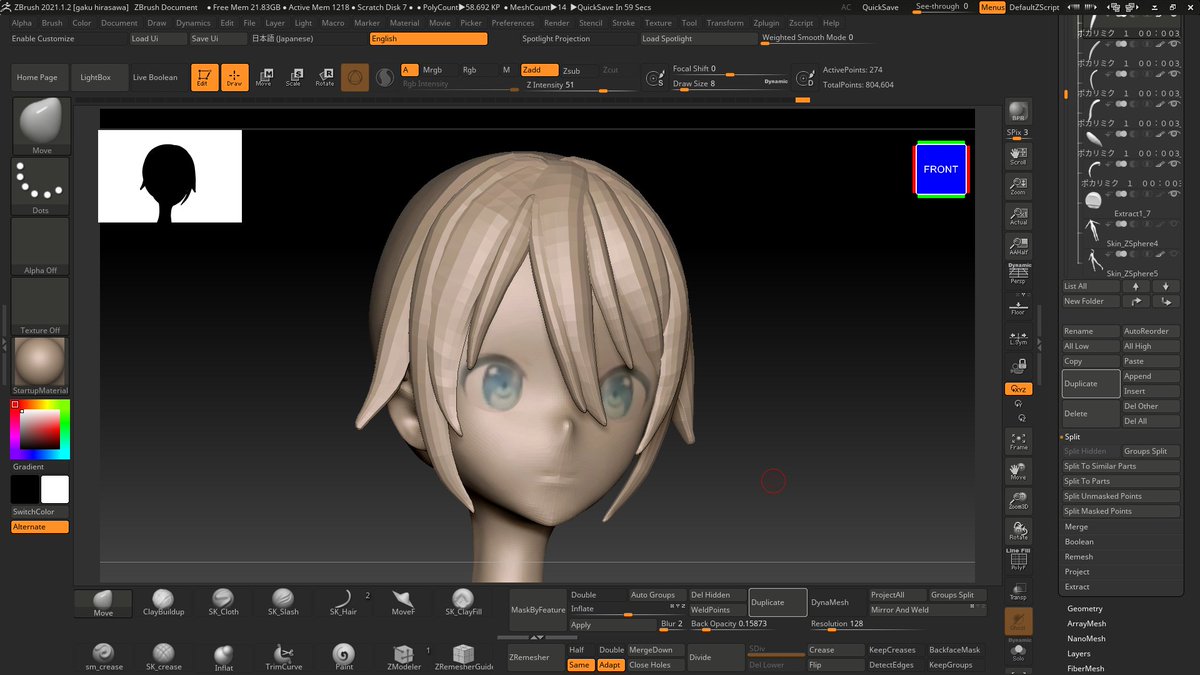
Task: Click the QuickSave button
Action: click(880, 7)
